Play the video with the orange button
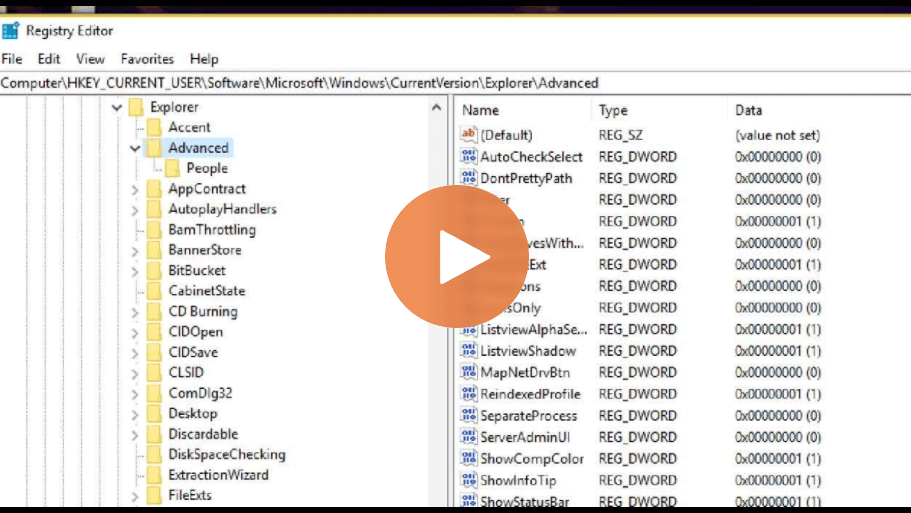 443,255
